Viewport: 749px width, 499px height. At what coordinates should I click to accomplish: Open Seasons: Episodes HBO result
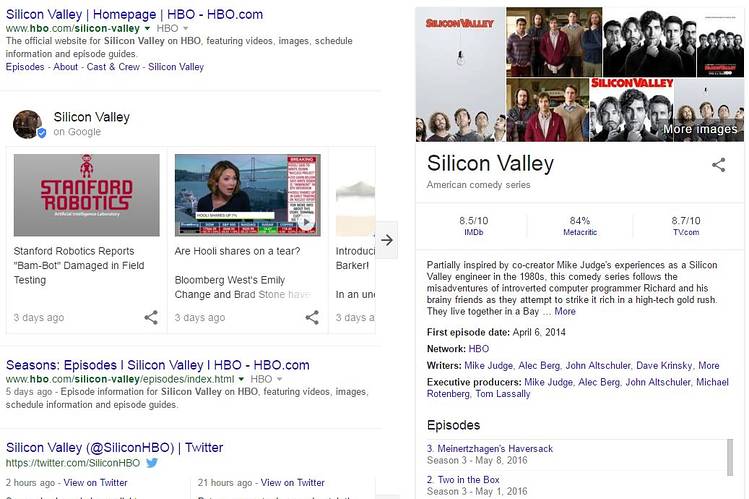coord(158,365)
